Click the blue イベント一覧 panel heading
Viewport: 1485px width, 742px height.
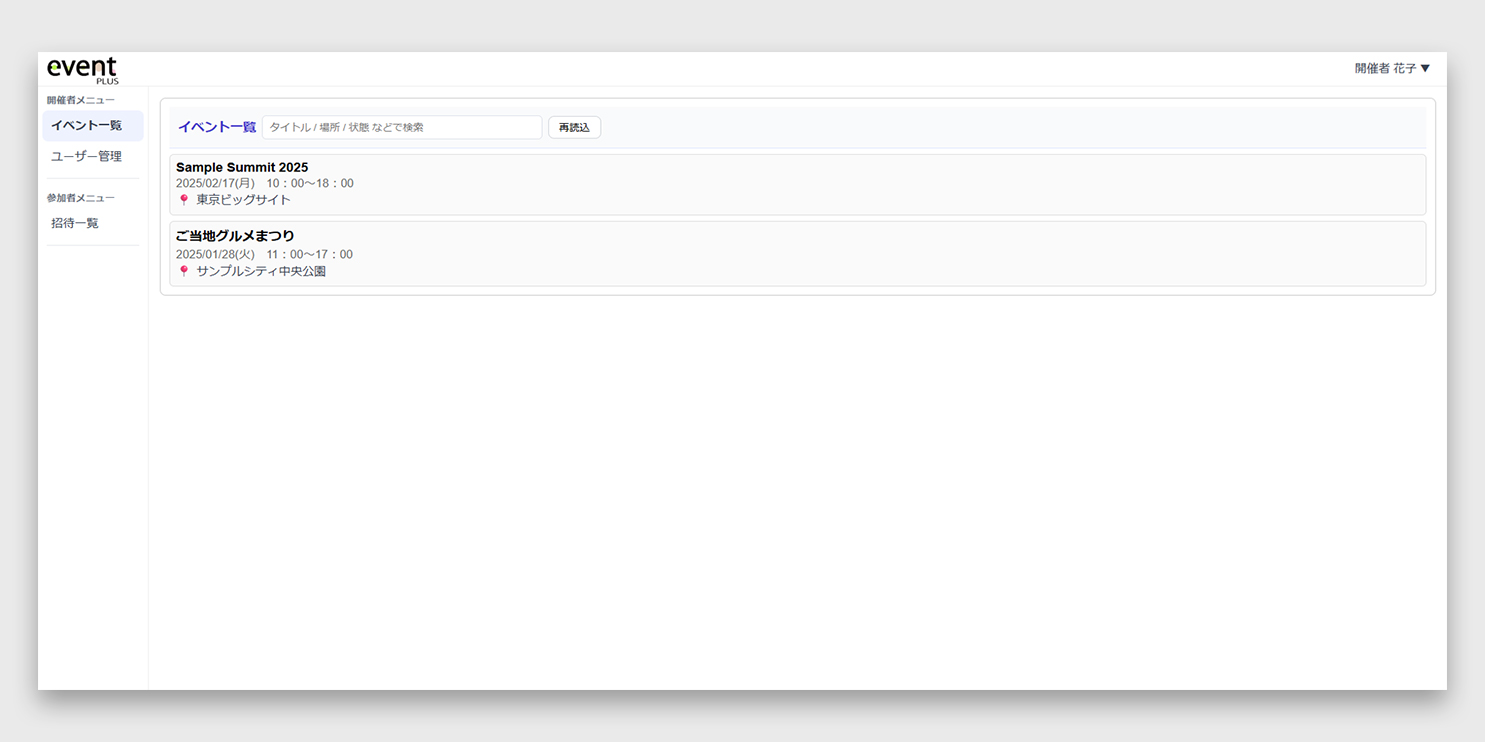click(x=217, y=128)
